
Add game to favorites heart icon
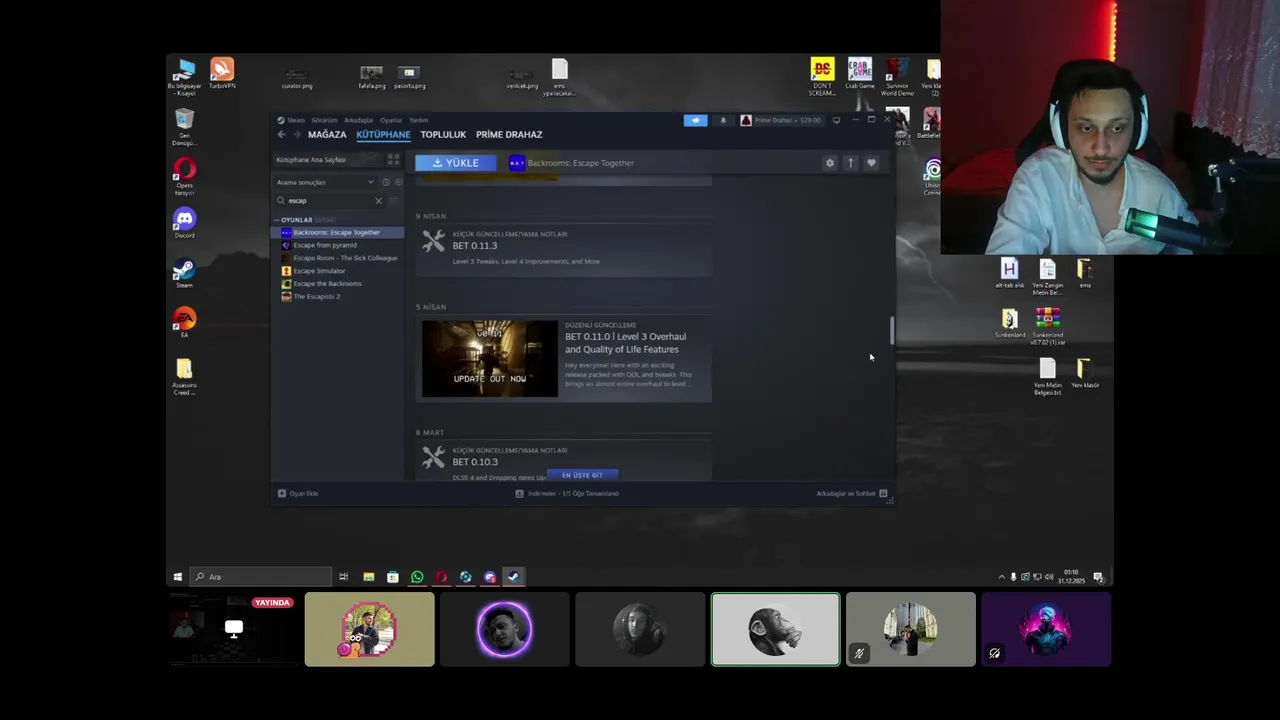[x=871, y=163]
